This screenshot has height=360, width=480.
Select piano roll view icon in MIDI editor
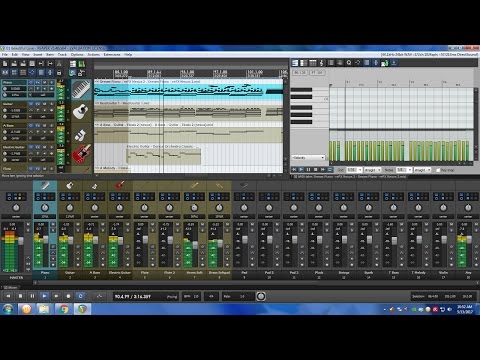[295, 63]
